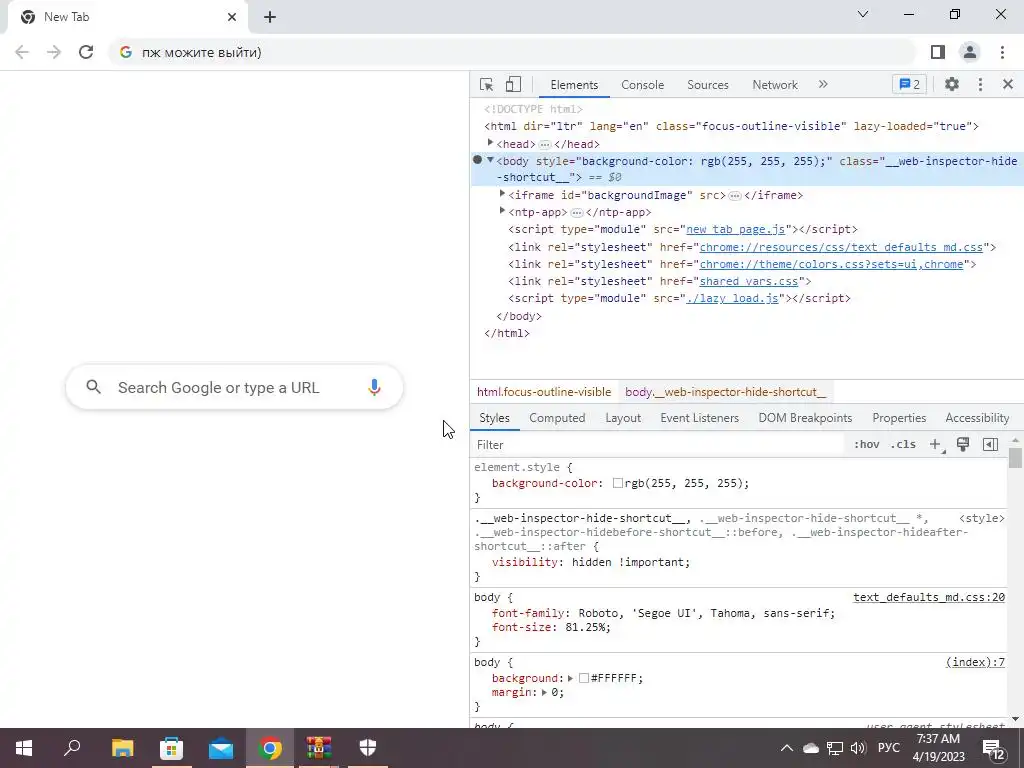
Task: Expand the ntp-app node
Action: coord(502,210)
